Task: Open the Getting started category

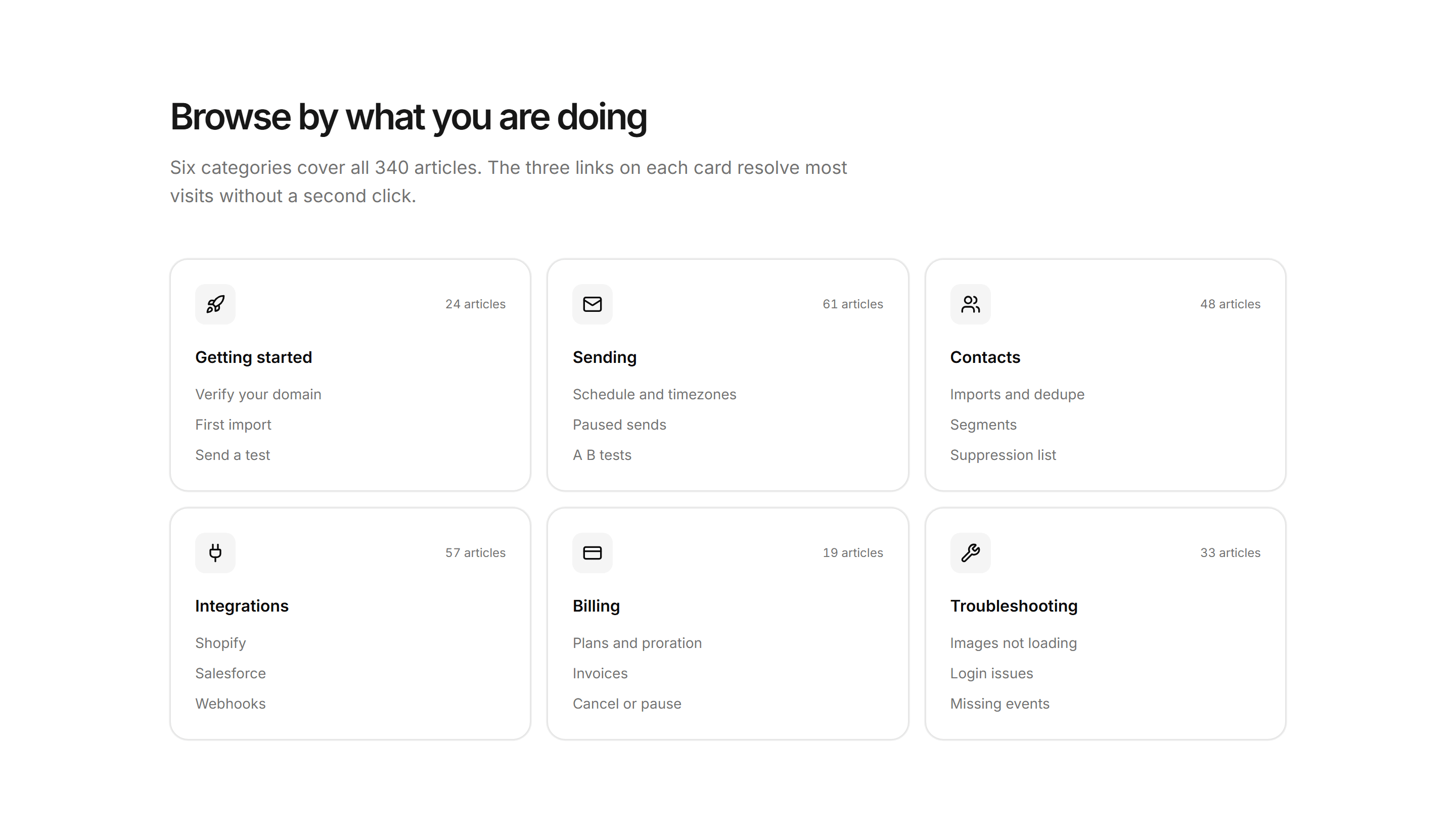Action: (253, 357)
